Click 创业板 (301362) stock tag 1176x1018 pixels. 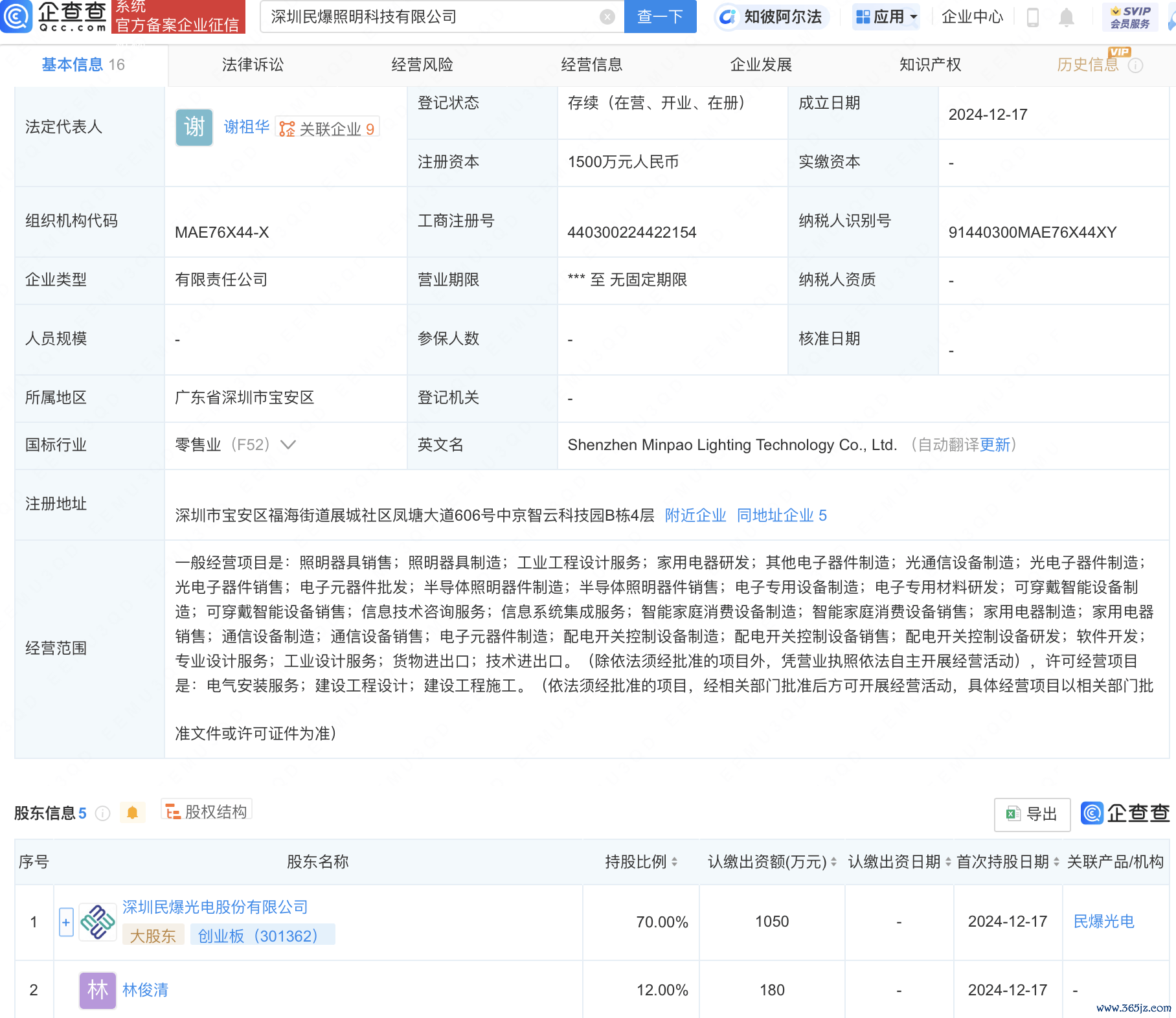coord(262,936)
